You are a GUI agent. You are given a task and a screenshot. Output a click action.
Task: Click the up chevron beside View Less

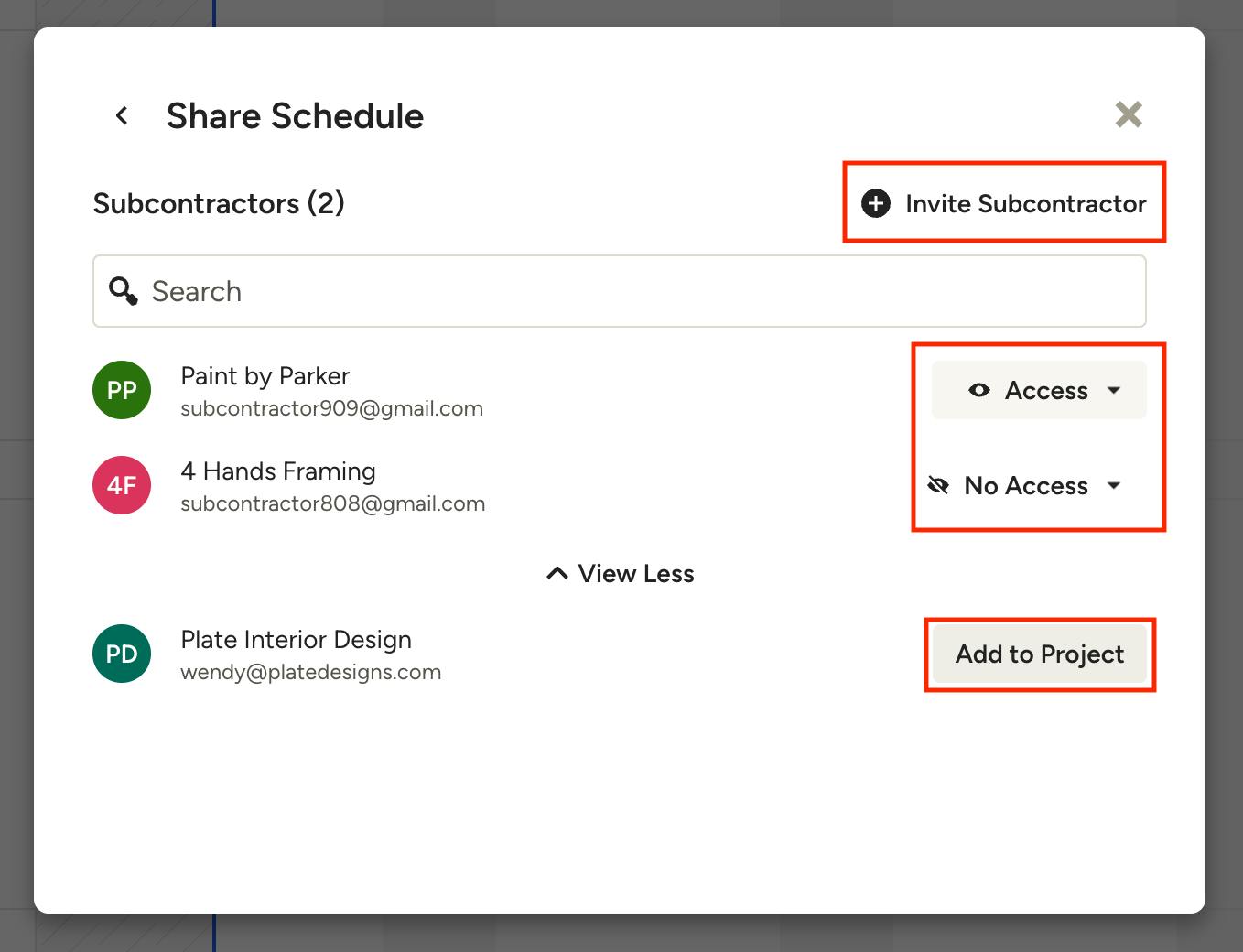coord(557,574)
